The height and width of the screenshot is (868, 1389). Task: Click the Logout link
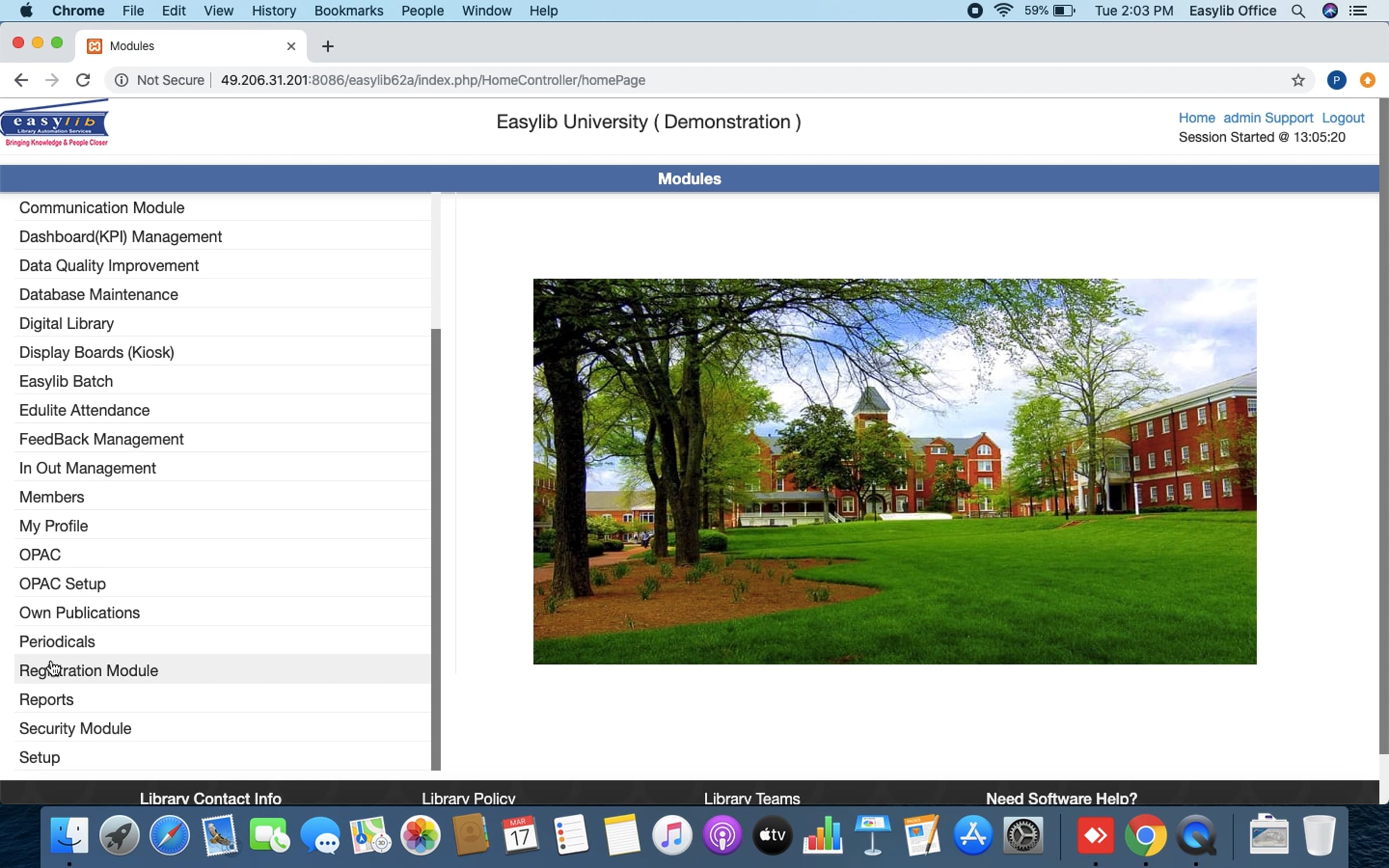pyautogui.click(x=1343, y=117)
